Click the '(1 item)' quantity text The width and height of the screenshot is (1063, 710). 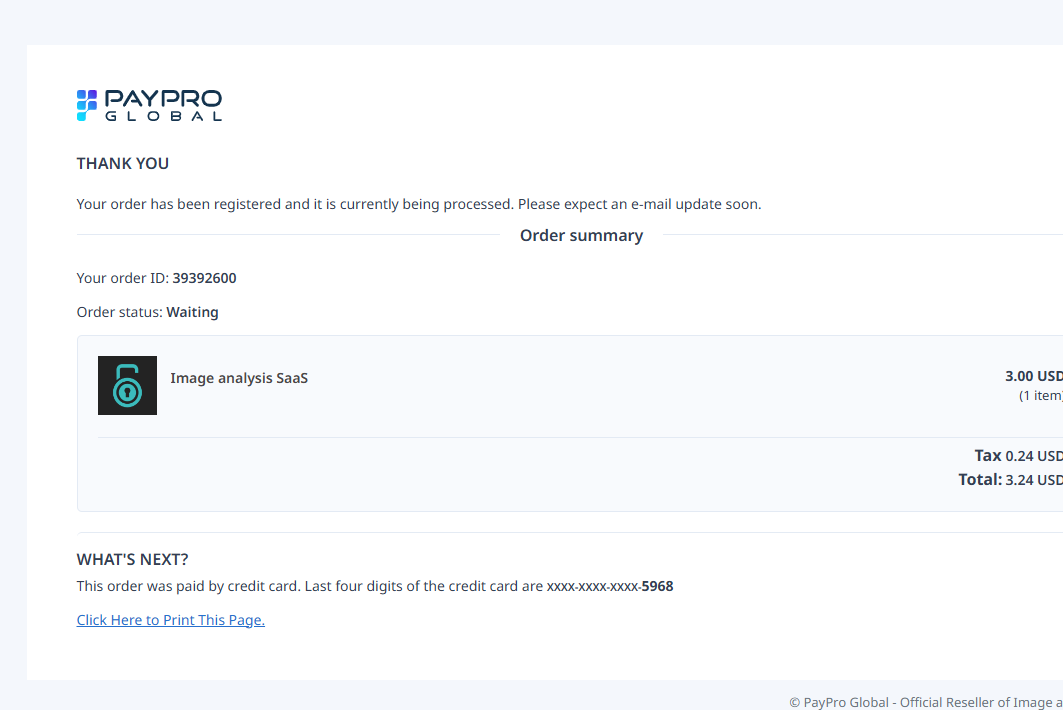[1040, 395]
